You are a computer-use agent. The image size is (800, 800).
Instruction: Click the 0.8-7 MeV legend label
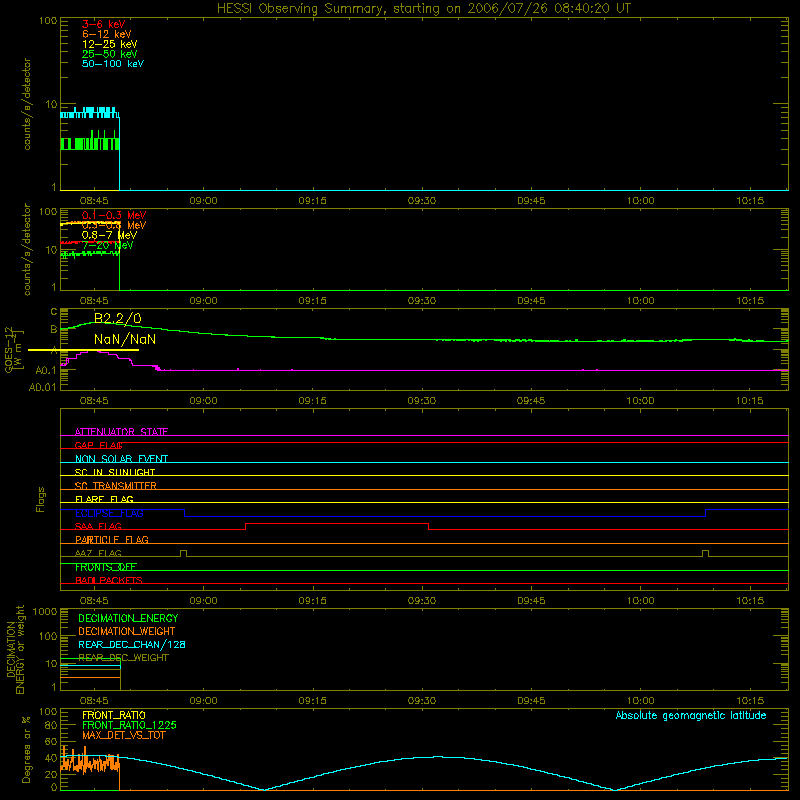109,235
